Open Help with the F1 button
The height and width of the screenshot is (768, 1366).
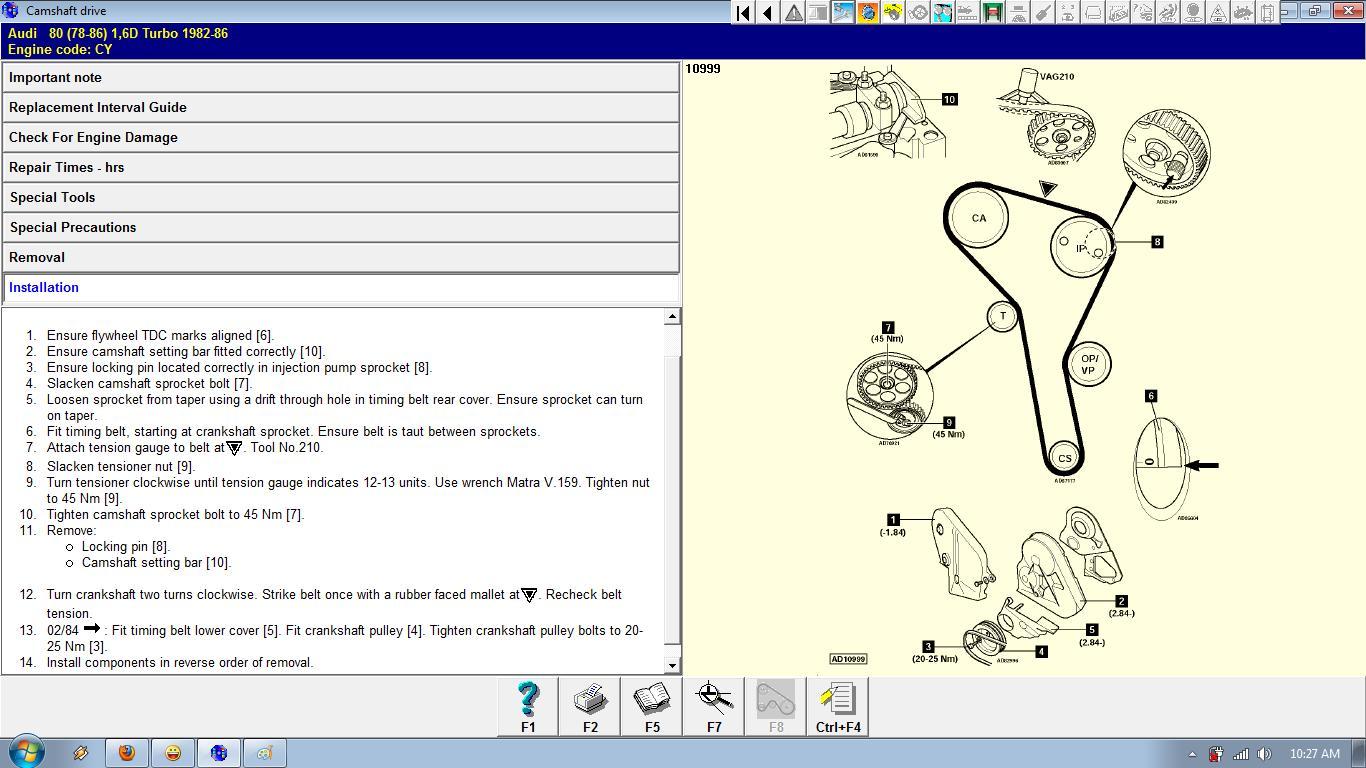point(528,707)
